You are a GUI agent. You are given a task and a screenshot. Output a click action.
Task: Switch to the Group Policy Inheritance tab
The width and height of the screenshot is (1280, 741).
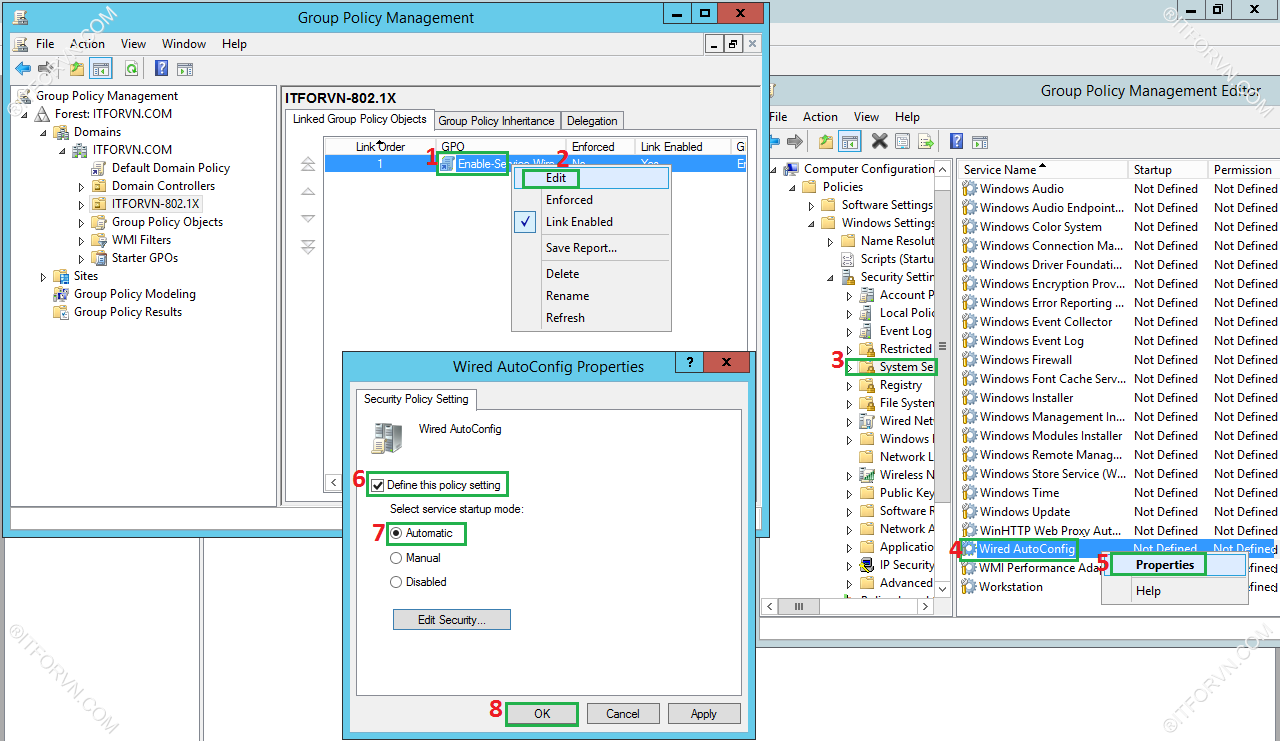(x=496, y=121)
